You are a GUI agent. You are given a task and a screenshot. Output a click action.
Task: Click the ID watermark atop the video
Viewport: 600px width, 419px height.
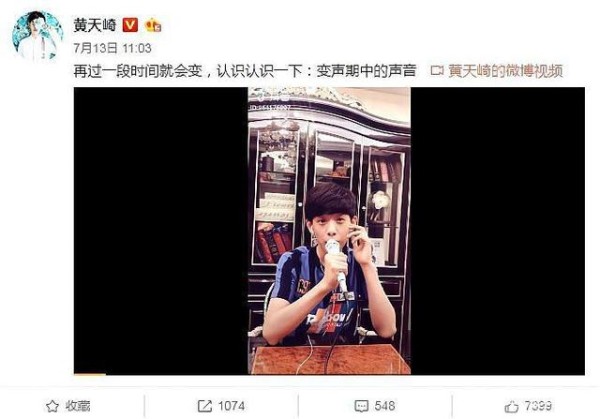(x=270, y=108)
